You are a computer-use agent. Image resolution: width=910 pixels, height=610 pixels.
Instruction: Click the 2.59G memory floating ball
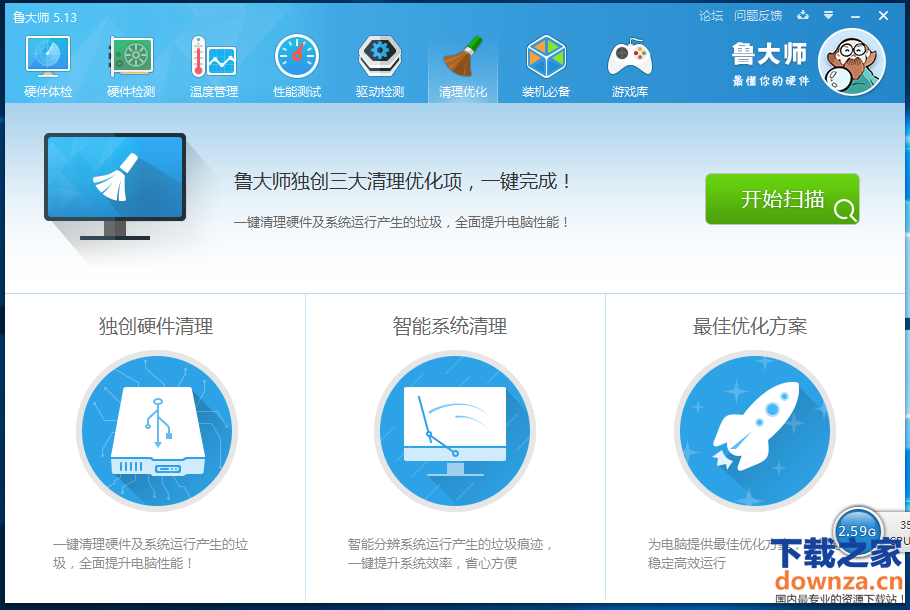(857, 530)
